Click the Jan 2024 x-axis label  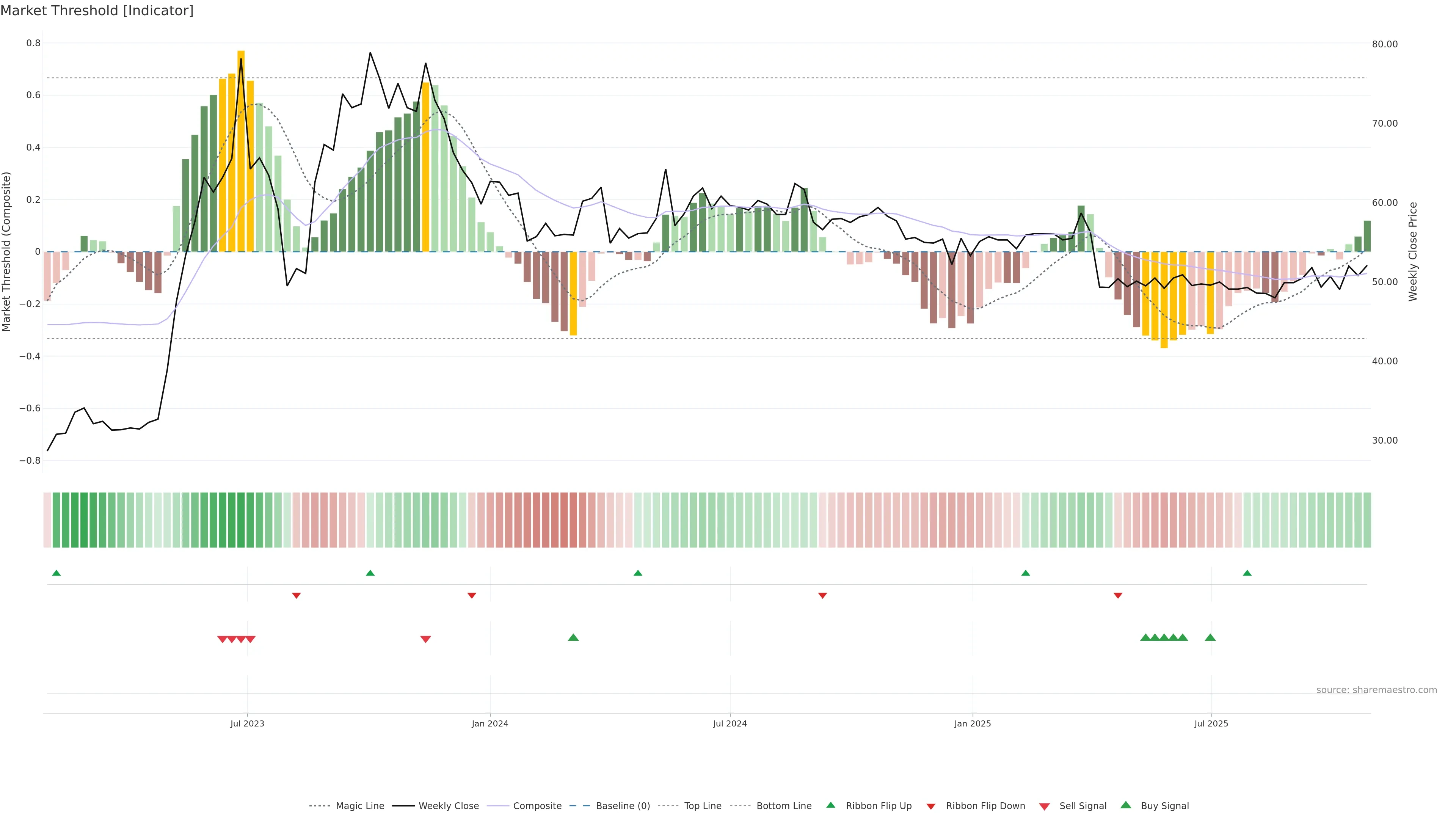[490, 723]
